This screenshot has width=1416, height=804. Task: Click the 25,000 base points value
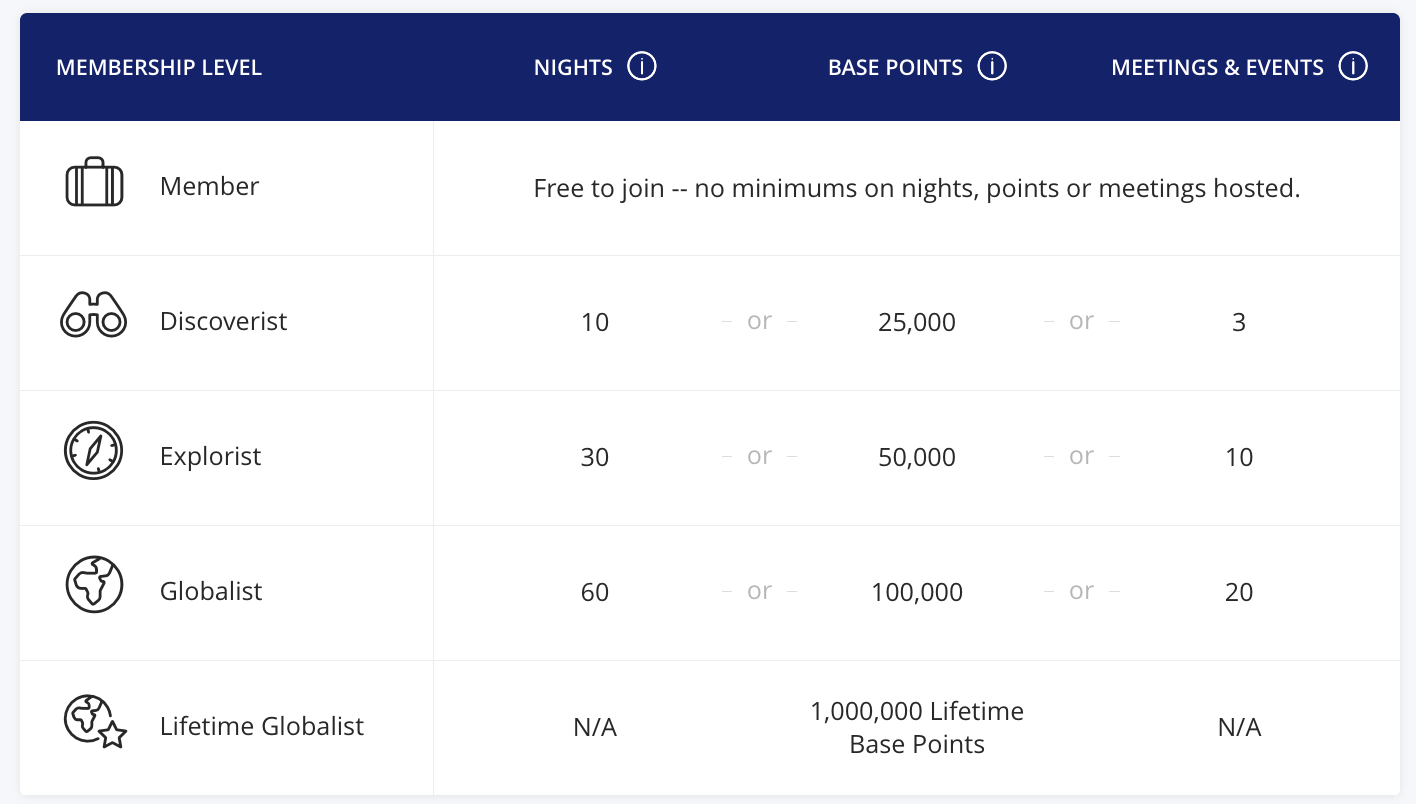[916, 322]
